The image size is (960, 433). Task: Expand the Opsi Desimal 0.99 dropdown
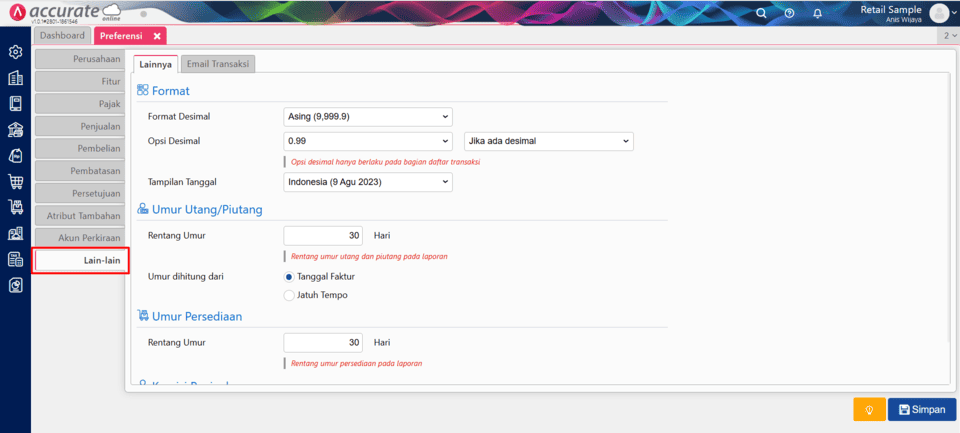point(368,141)
